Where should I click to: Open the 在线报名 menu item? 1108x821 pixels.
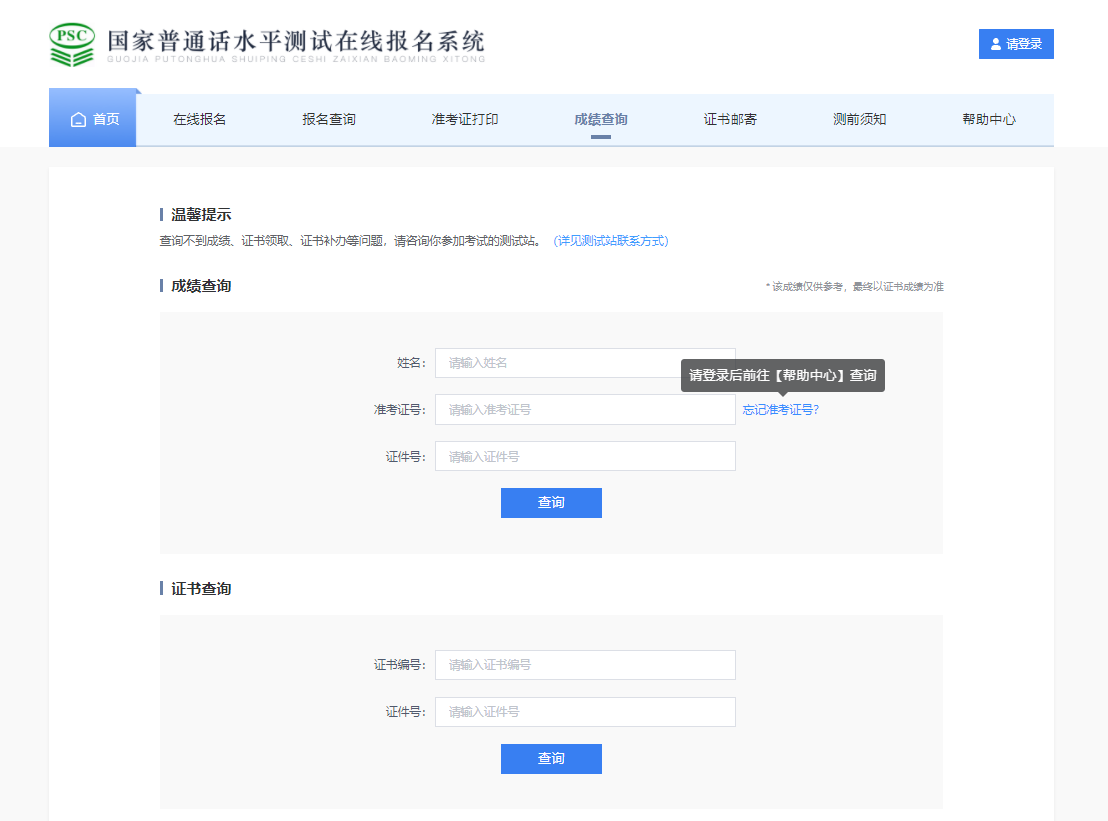click(200, 120)
